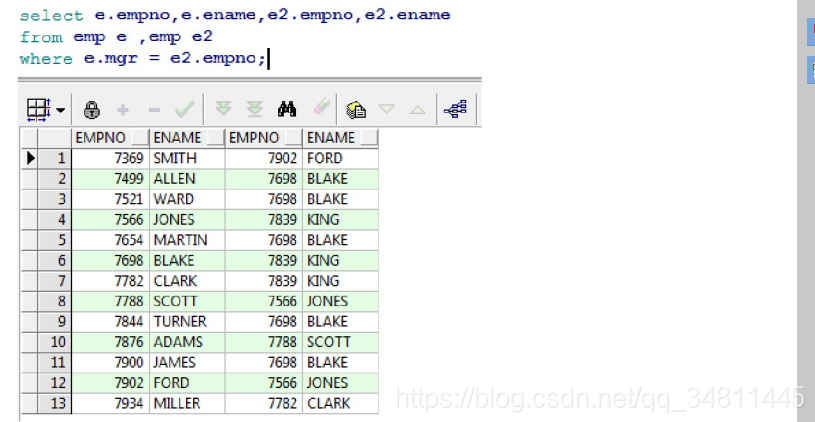The width and height of the screenshot is (815, 422).
Task: Click the next query up triangle icon
Action: (417, 110)
